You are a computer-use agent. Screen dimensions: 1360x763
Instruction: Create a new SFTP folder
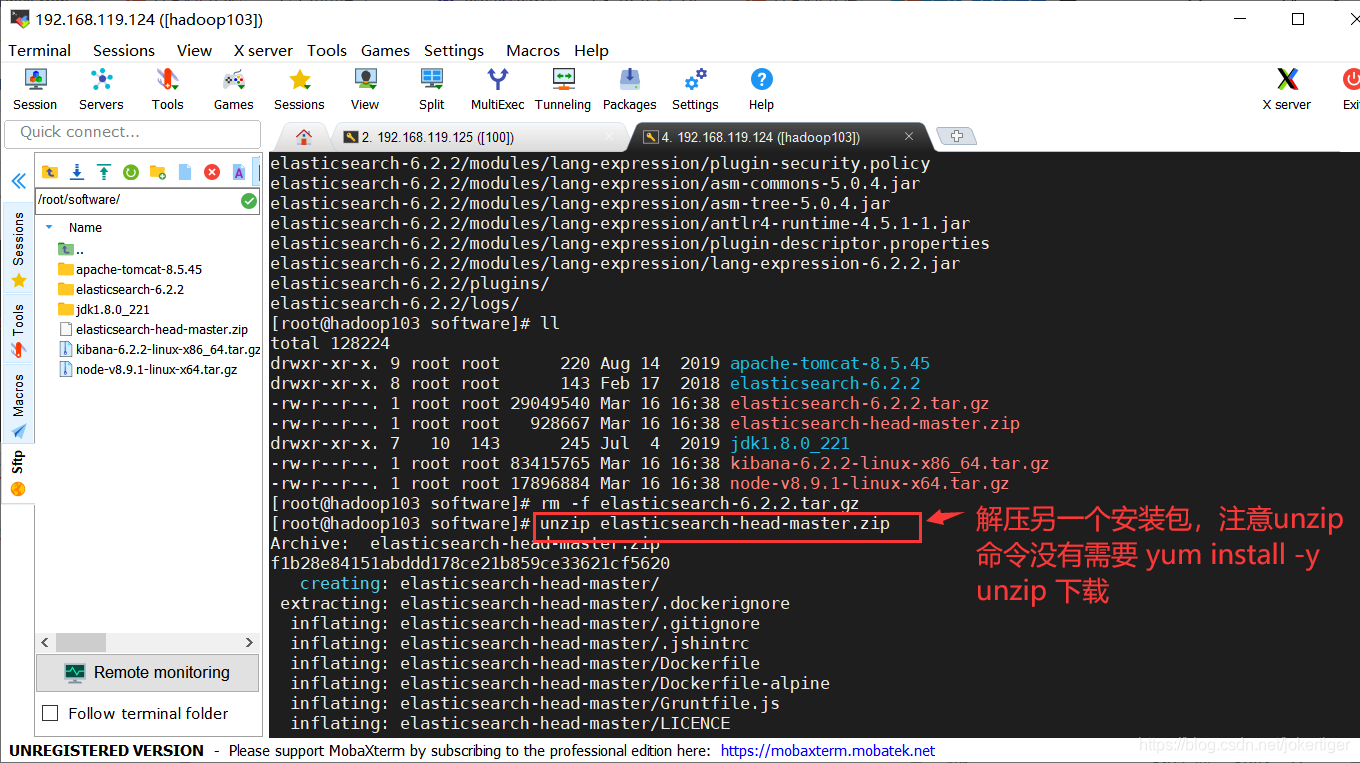157,172
